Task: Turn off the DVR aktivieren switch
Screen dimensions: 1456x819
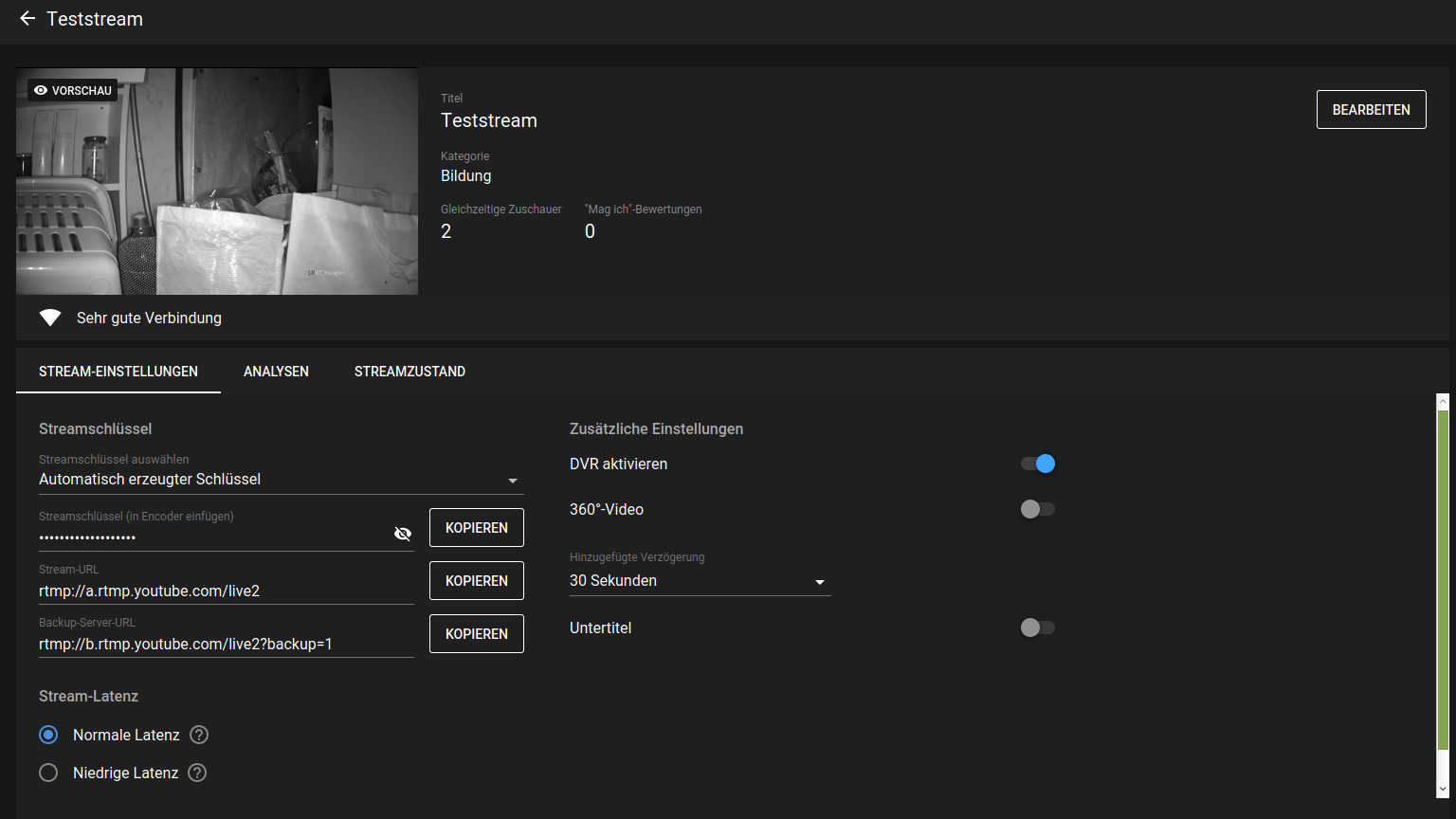Action: [x=1038, y=464]
